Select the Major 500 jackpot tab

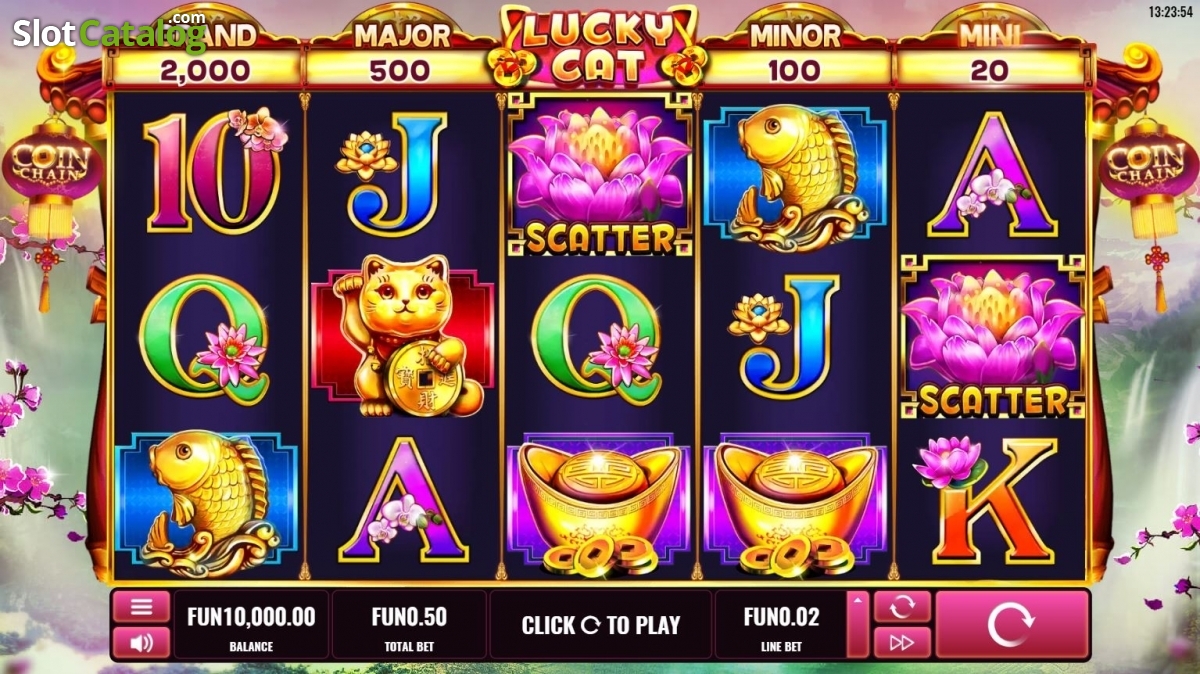402,55
